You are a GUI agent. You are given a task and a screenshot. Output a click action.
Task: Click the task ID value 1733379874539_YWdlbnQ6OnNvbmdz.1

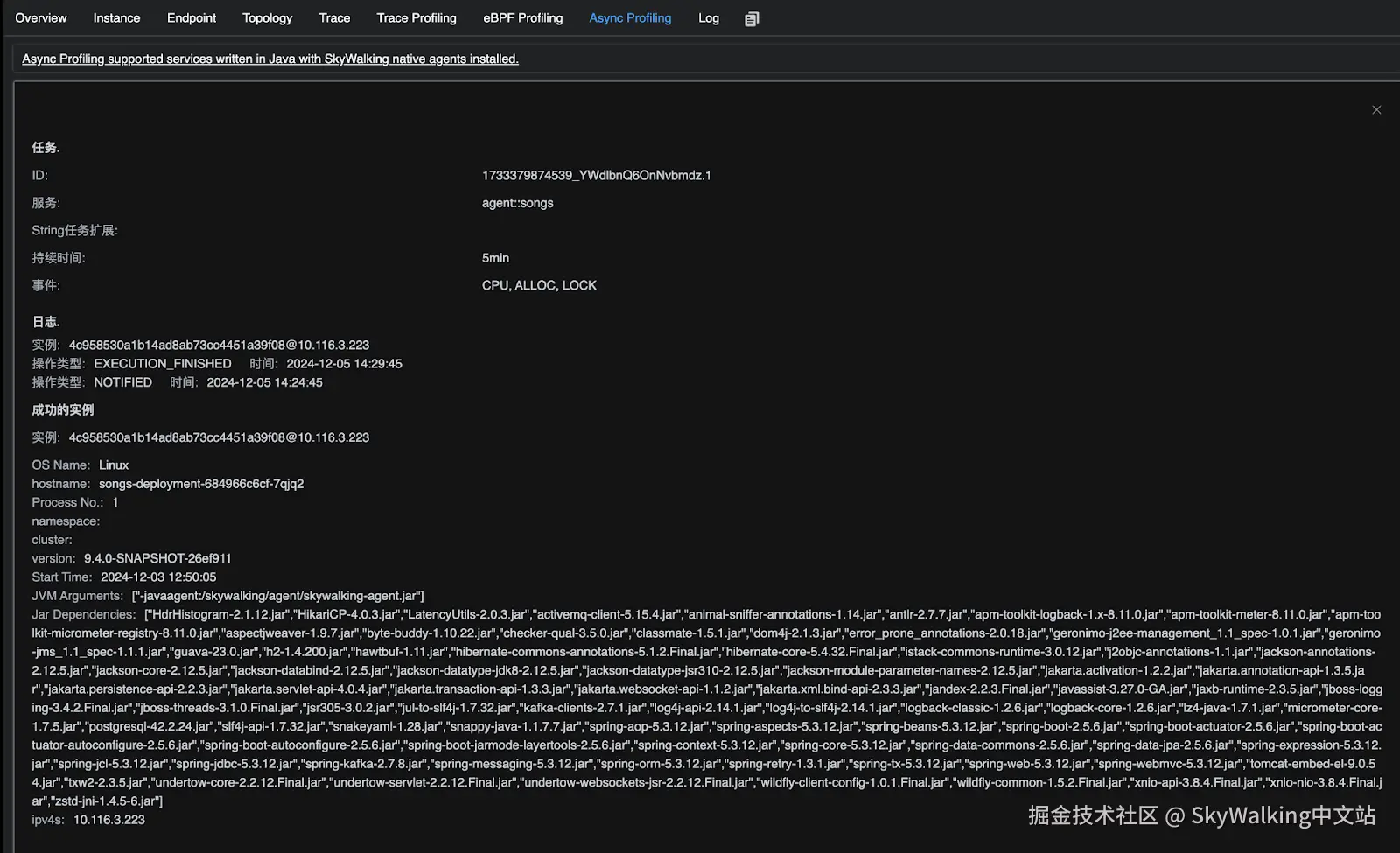597,176
